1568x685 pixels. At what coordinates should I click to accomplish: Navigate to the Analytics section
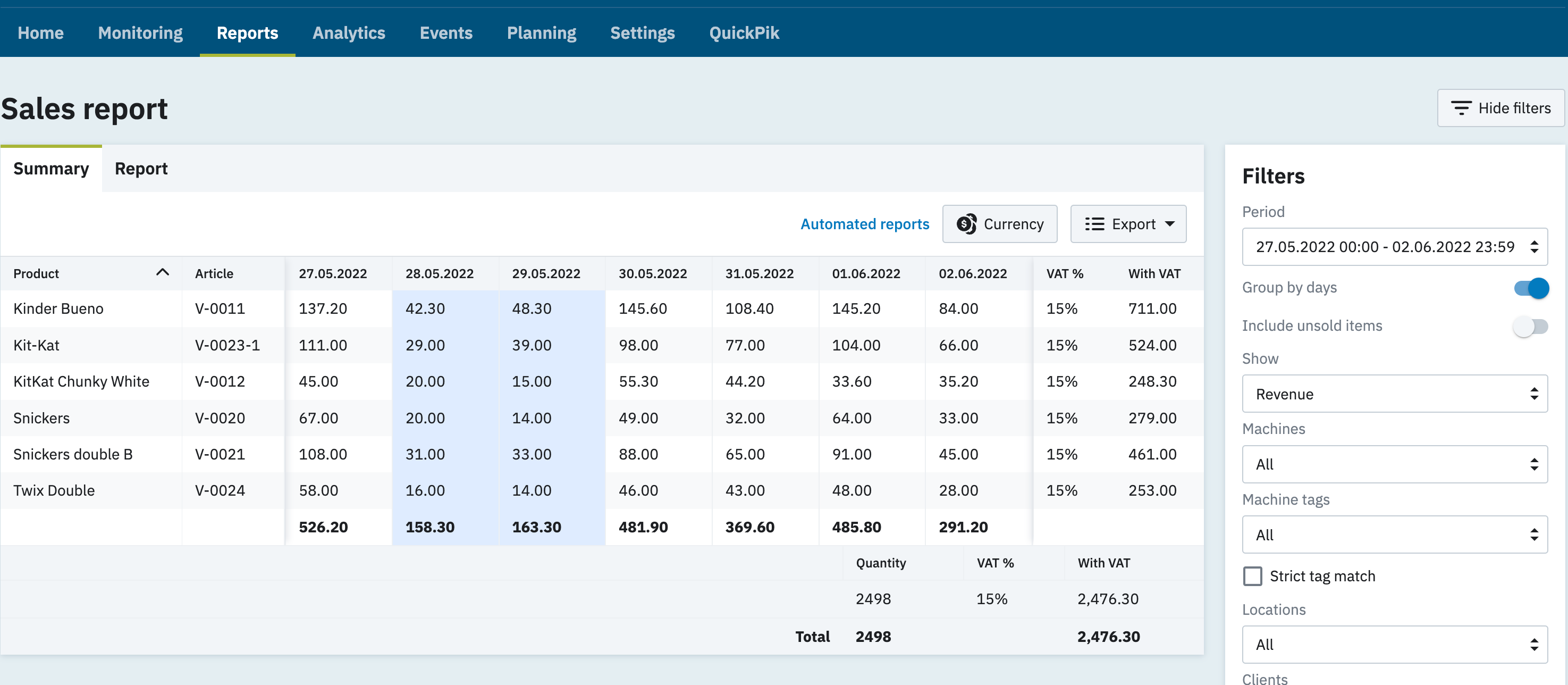pos(349,33)
